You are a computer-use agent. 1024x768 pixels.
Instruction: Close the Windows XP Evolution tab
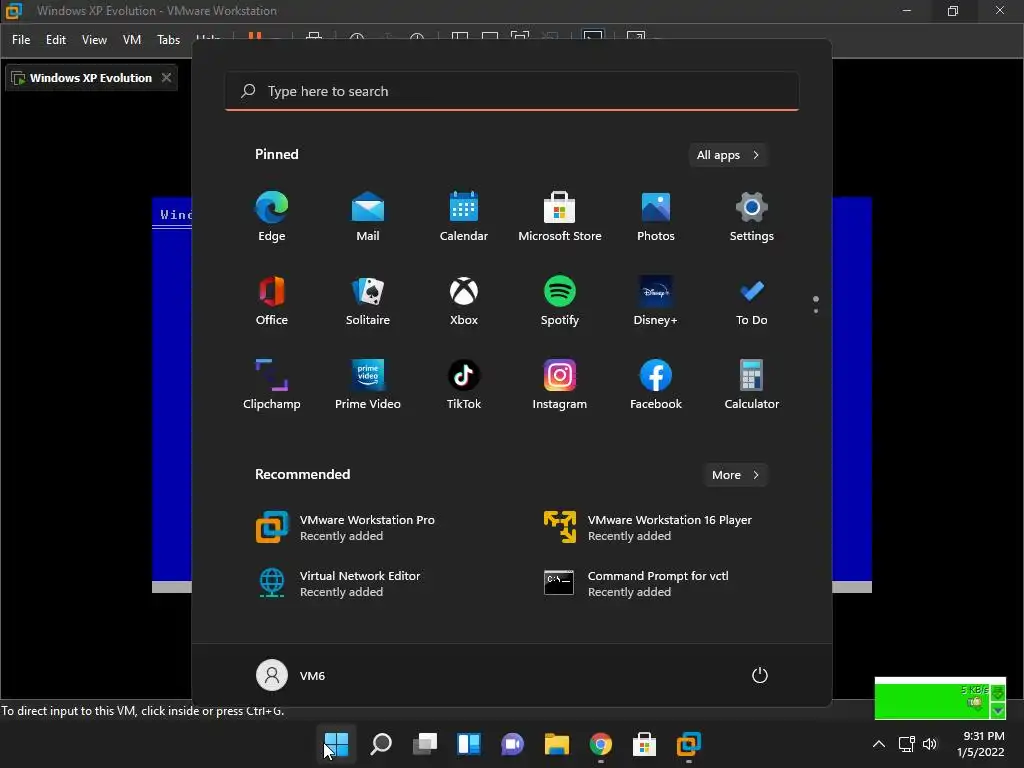[x=167, y=78]
